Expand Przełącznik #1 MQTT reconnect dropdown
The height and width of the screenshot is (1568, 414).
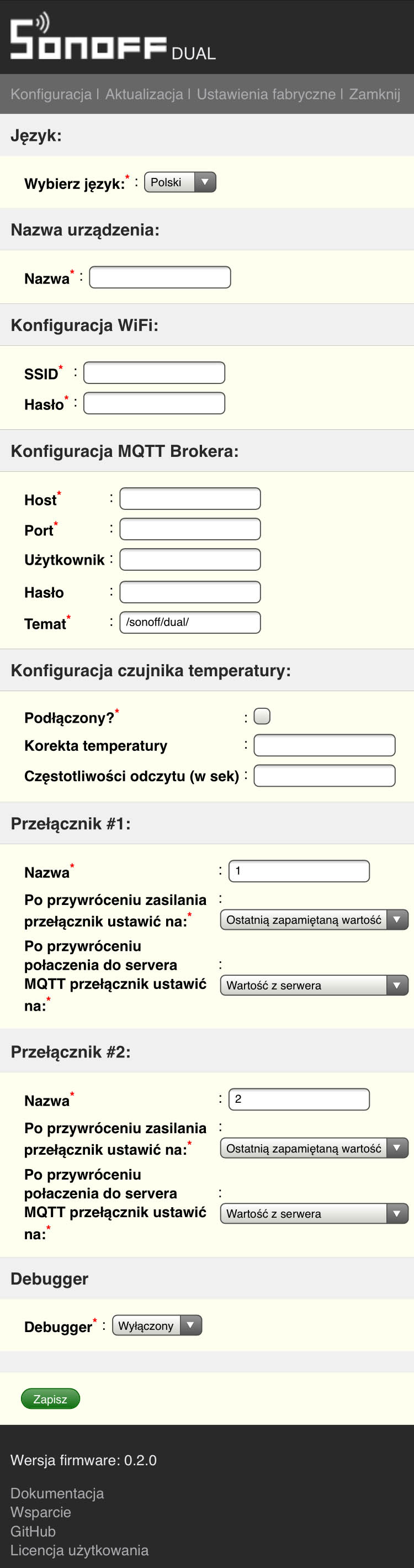coord(314,986)
